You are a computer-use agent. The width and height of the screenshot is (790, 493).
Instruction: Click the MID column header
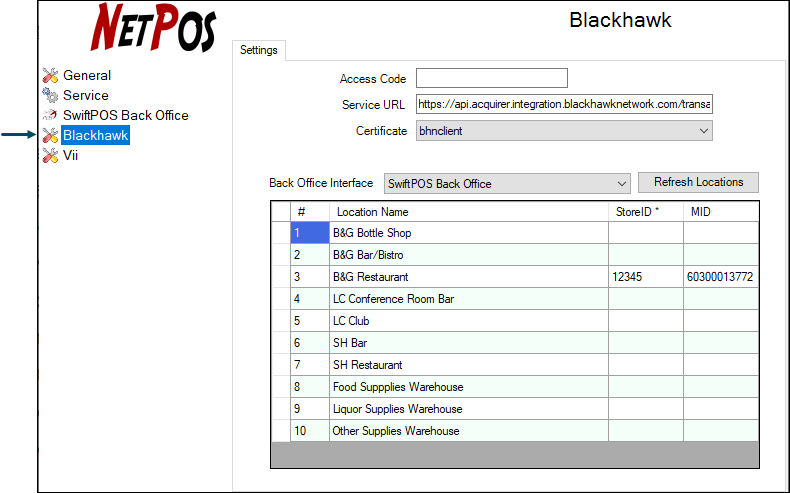click(721, 212)
